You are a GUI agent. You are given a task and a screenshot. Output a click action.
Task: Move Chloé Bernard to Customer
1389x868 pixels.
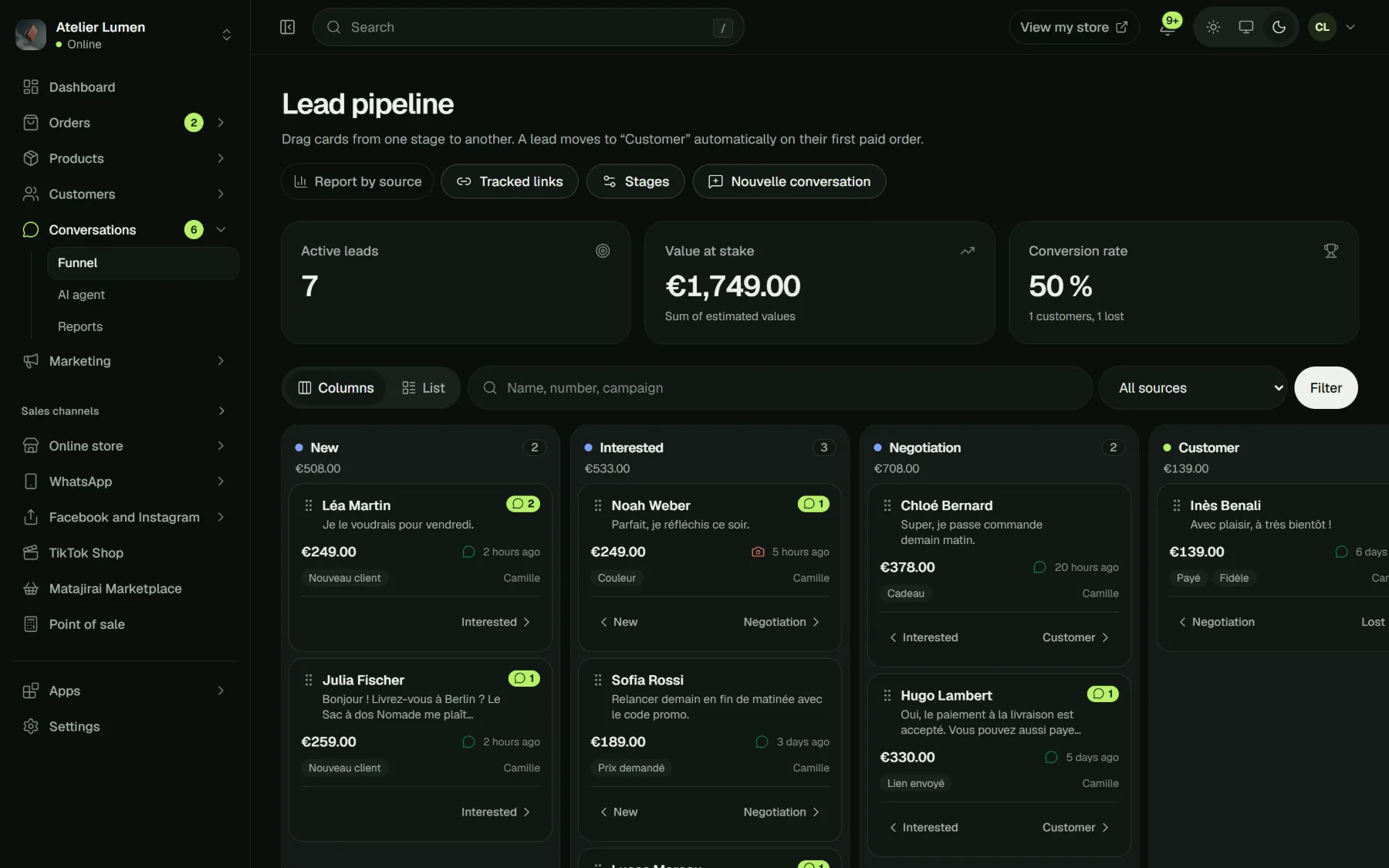point(1076,637)
